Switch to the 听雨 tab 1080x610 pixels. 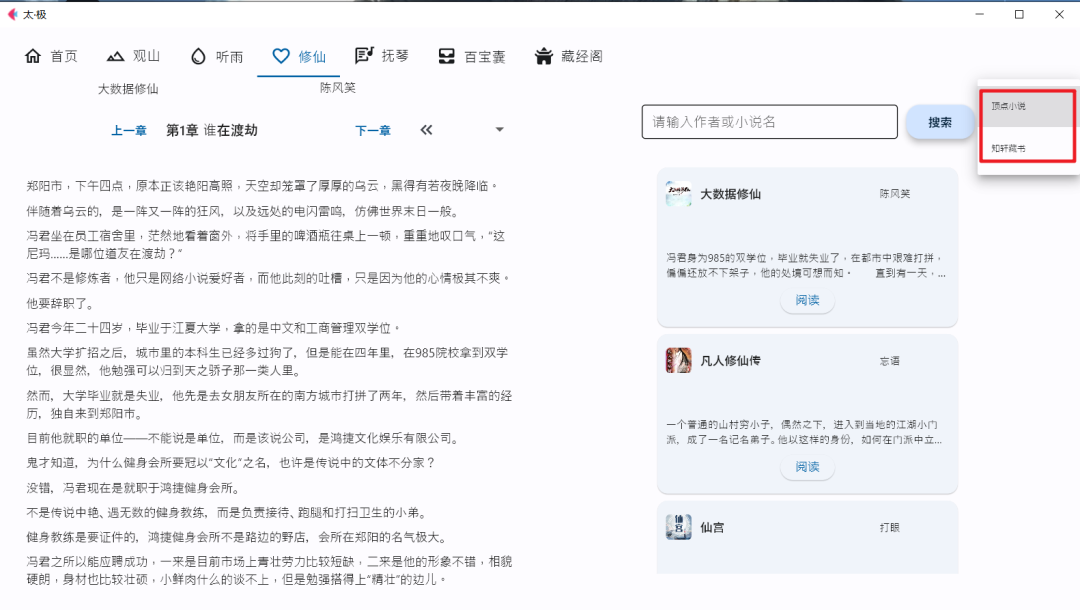(x=216, y=56)
